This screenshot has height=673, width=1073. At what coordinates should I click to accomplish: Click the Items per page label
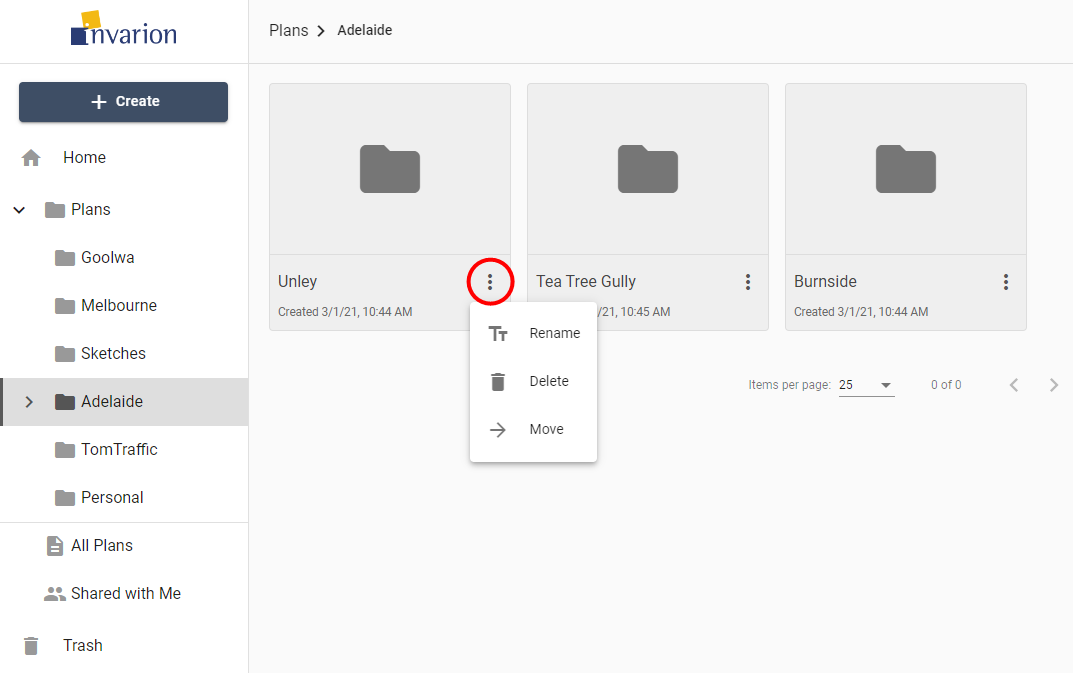coord(789,385)
